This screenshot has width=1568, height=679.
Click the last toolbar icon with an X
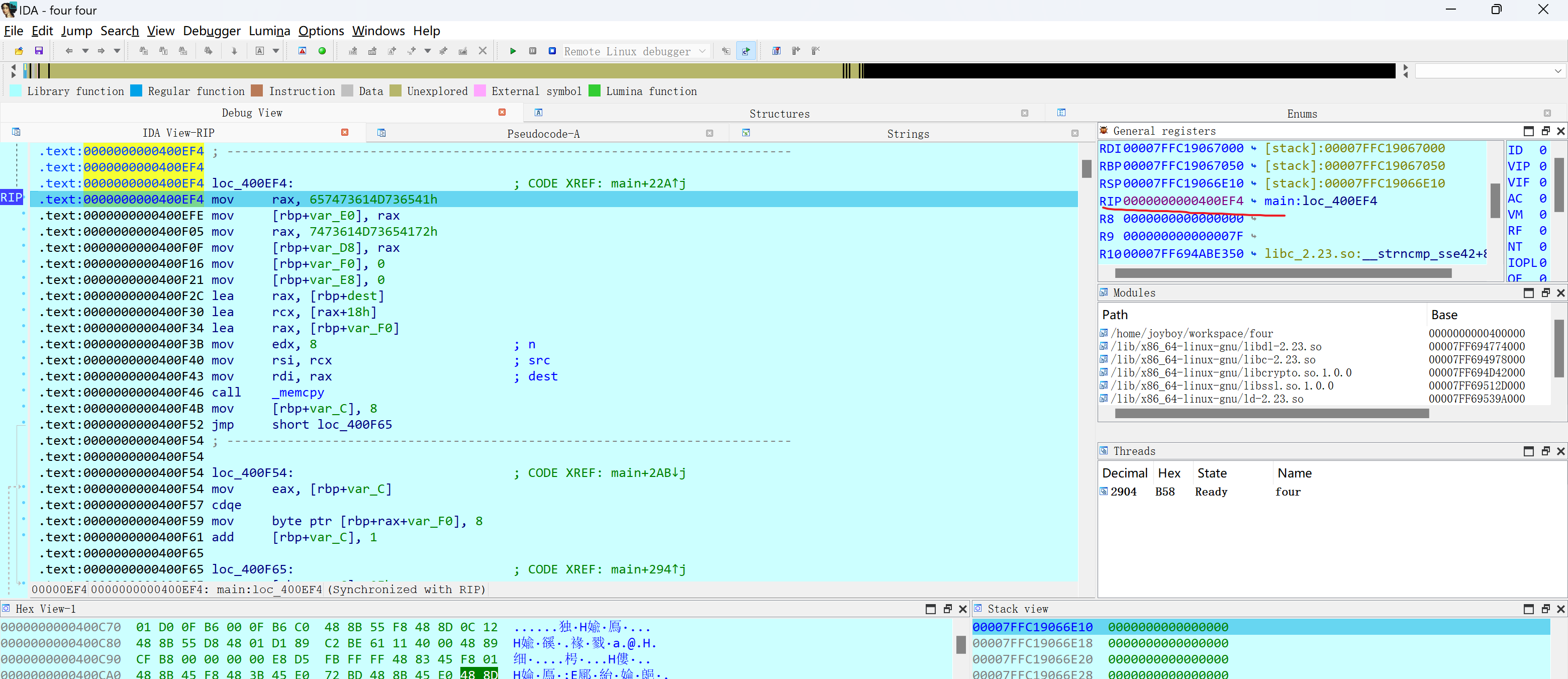pos(816,51)
